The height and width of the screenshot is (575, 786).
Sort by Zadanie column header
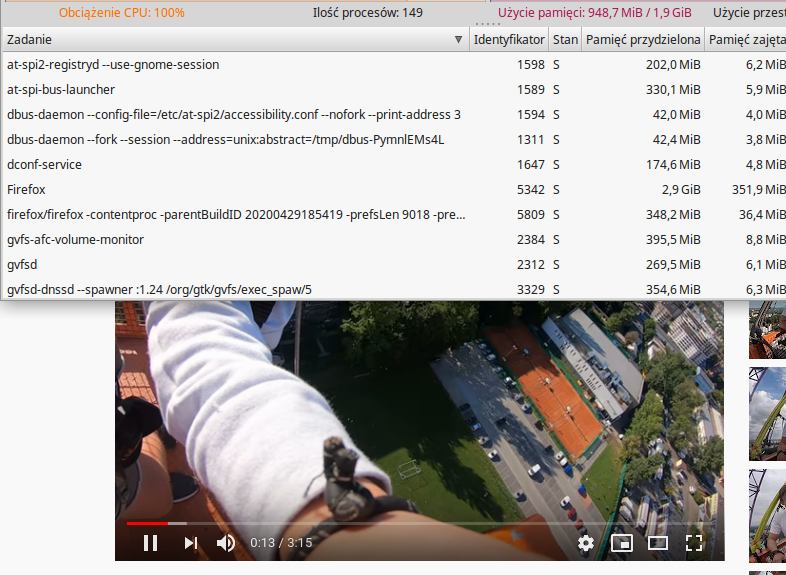click(x=236, y=40)
